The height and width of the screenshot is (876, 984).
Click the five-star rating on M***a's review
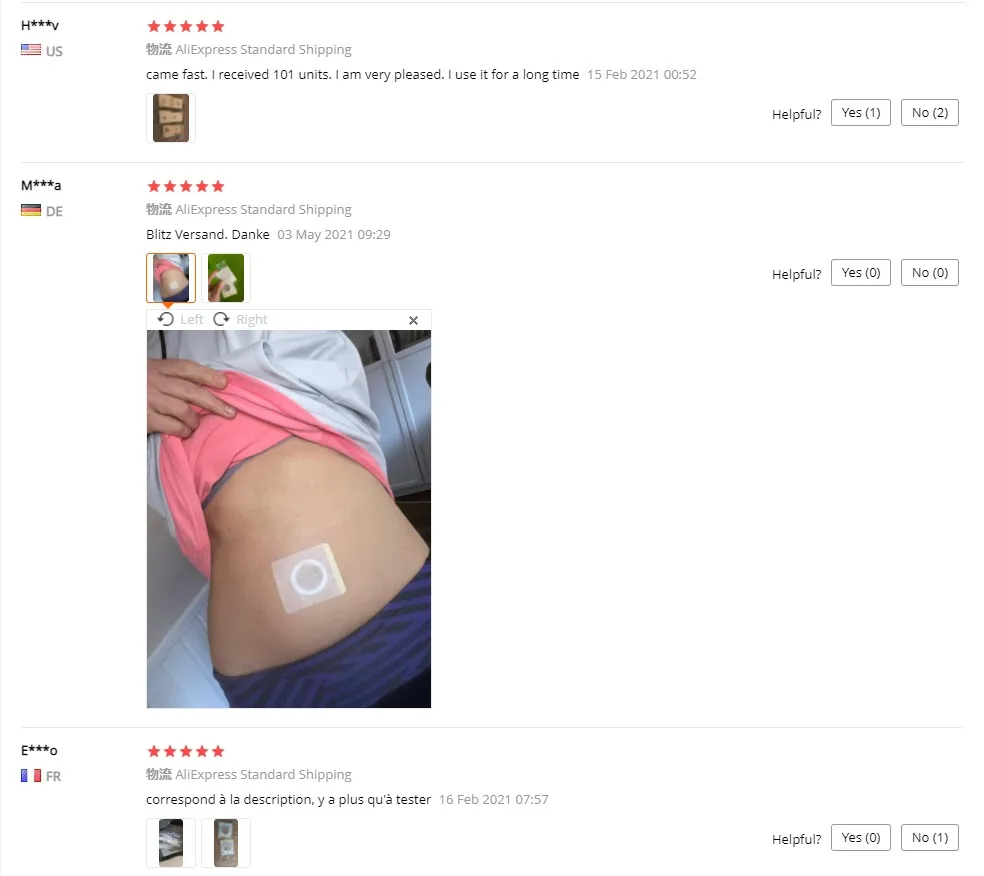pyautogui.click(x=185, y=186)
